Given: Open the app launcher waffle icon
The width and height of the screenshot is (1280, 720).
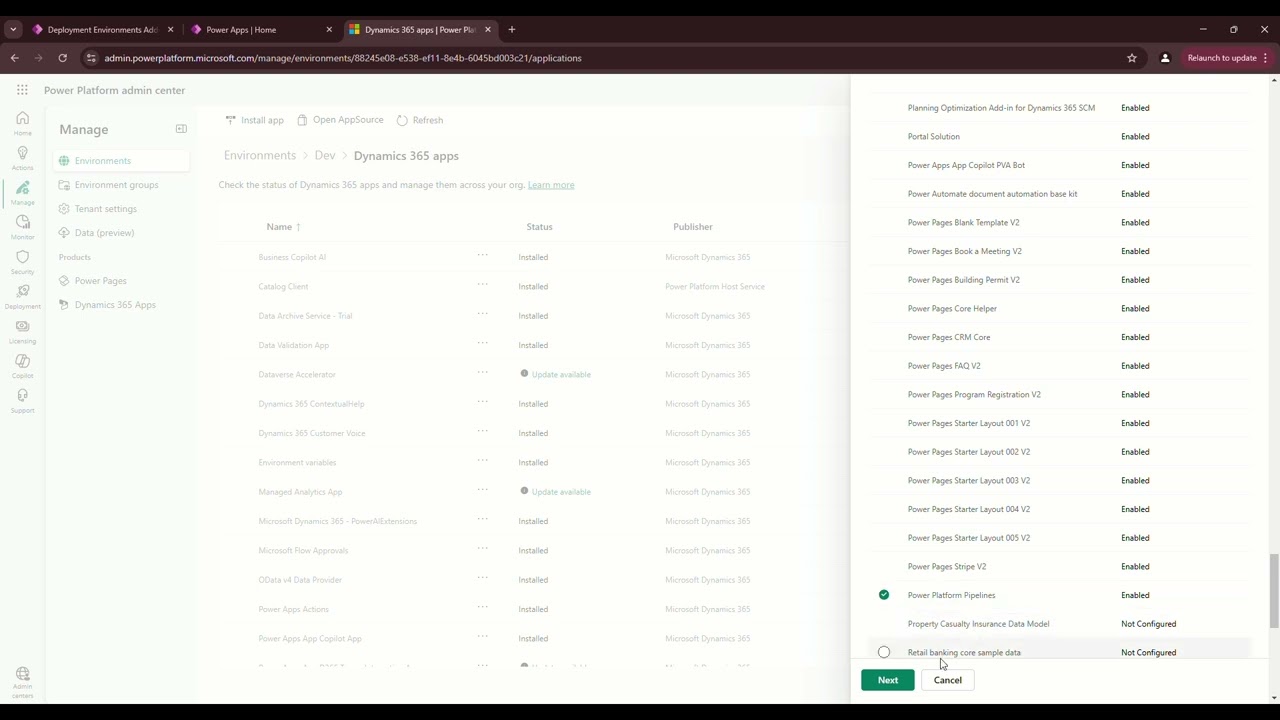Looking at the screenshot, I should coord(22,90).
